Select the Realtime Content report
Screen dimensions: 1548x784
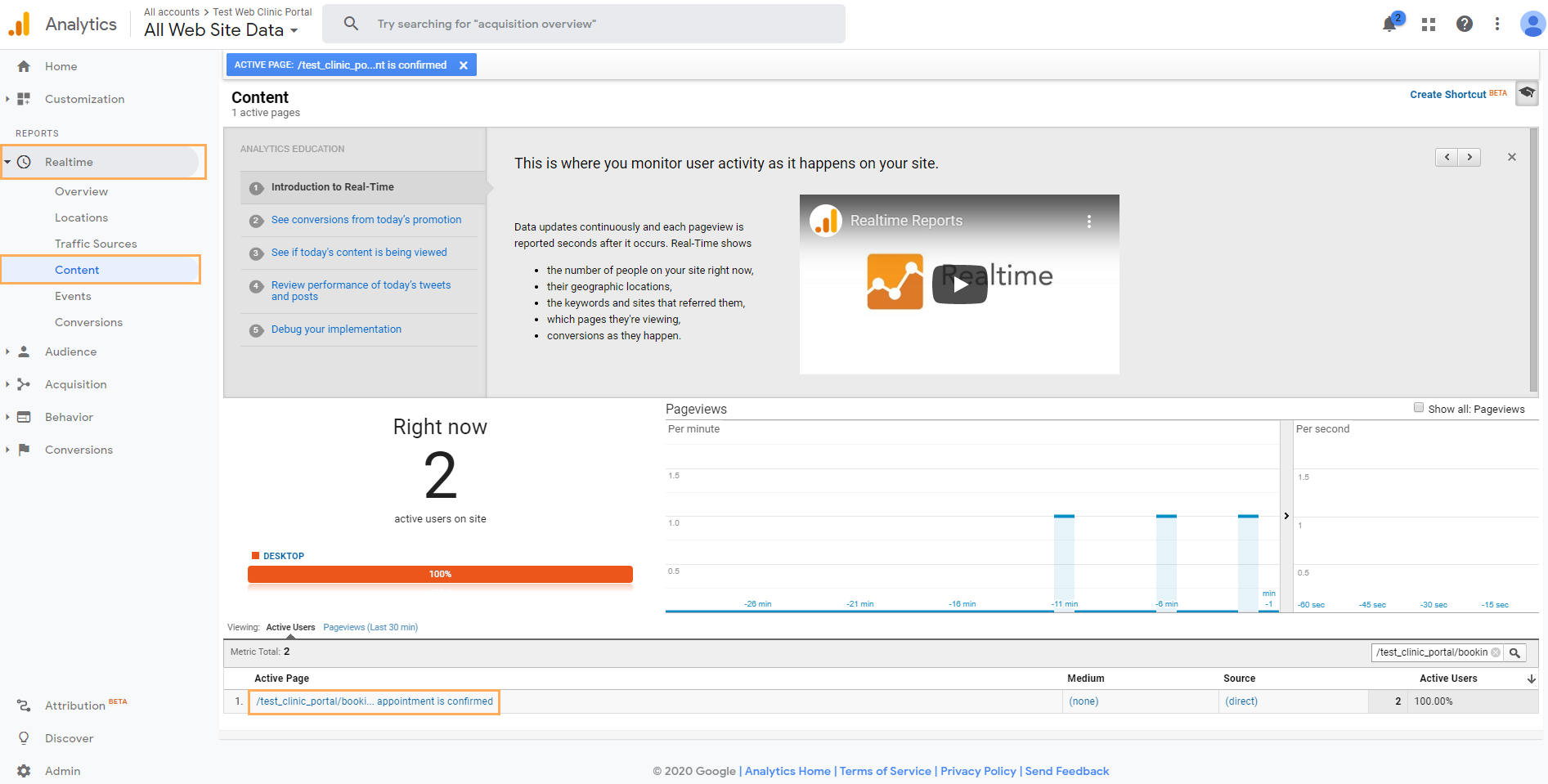point(77,270)
